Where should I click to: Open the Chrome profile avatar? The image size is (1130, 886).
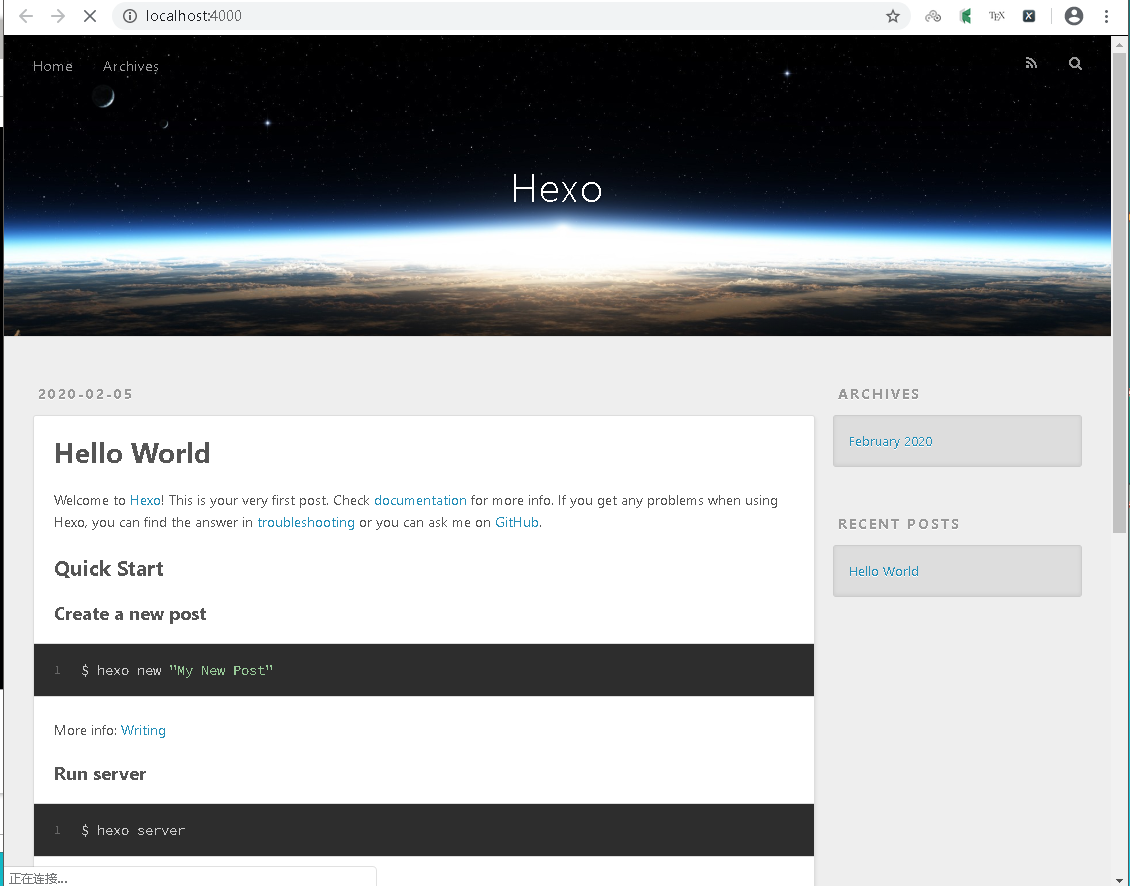pos(1074,16)
